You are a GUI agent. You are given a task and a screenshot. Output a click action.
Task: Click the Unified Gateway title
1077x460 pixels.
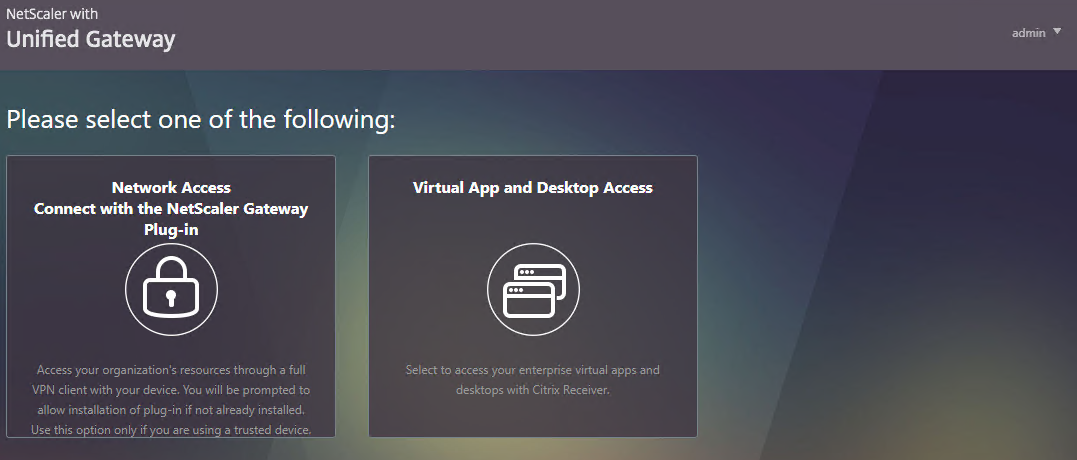pyautogui.click(x=91, y=39)
